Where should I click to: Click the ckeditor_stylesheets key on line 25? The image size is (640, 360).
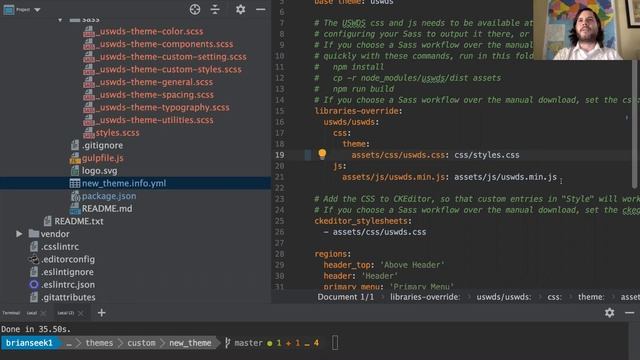[361, 221]
